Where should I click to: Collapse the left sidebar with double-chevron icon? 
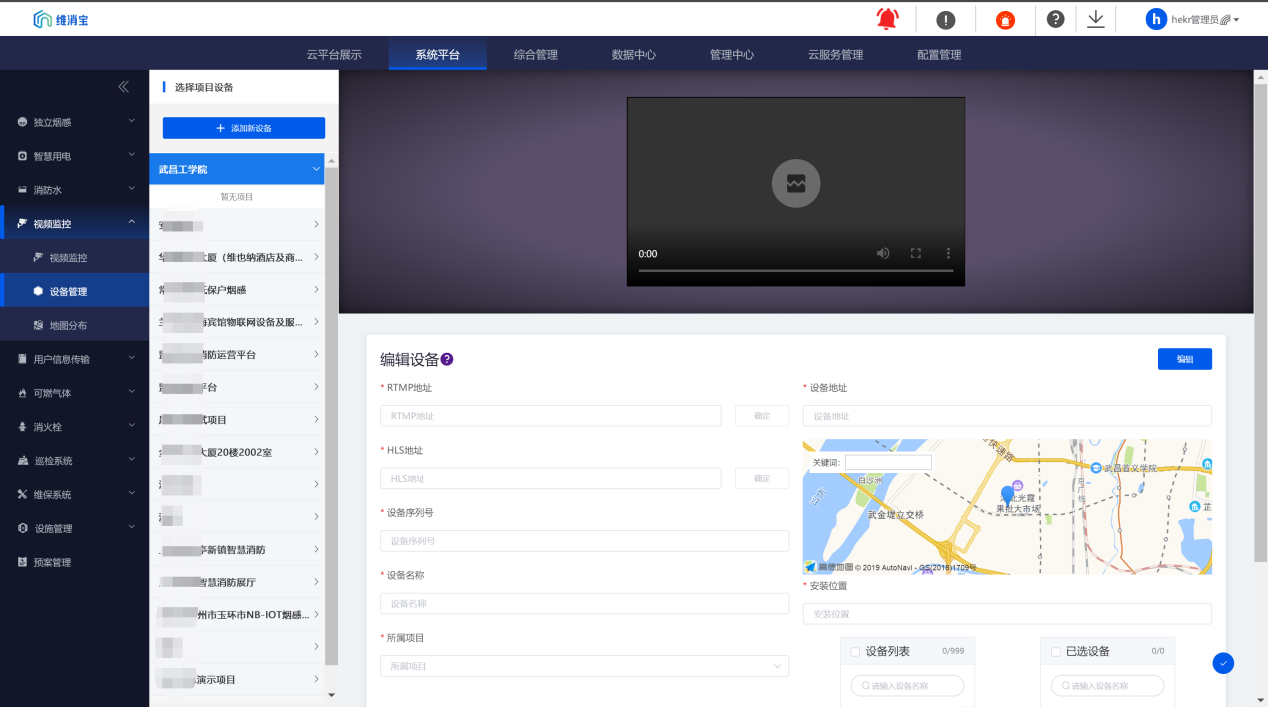(124, 87)
